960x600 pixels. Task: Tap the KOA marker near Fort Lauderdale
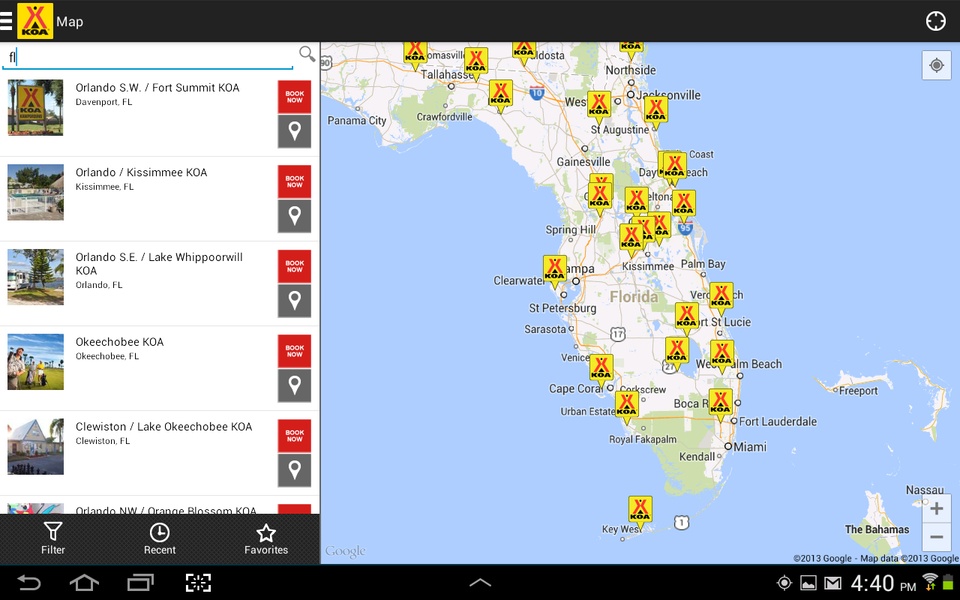coord(721,405)
